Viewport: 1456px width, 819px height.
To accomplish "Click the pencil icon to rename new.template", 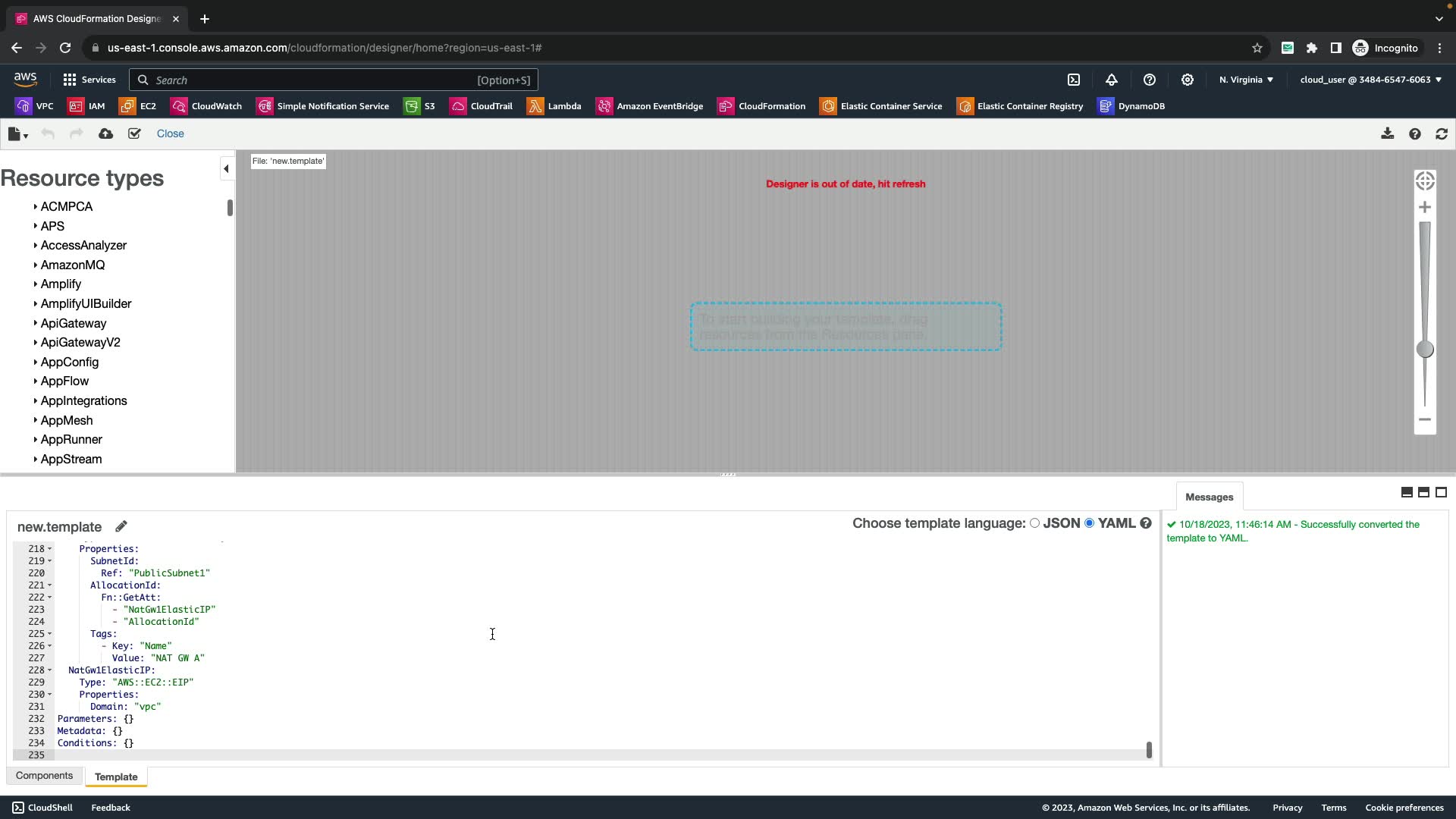I will [x=121, y=526].
